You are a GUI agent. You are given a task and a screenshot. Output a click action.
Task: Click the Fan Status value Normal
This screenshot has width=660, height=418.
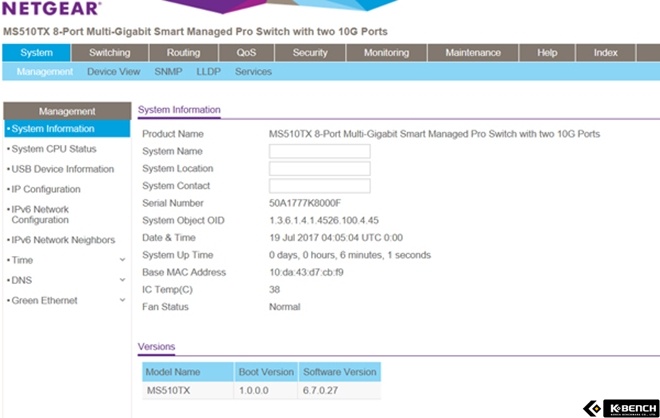tap(285, 307)
